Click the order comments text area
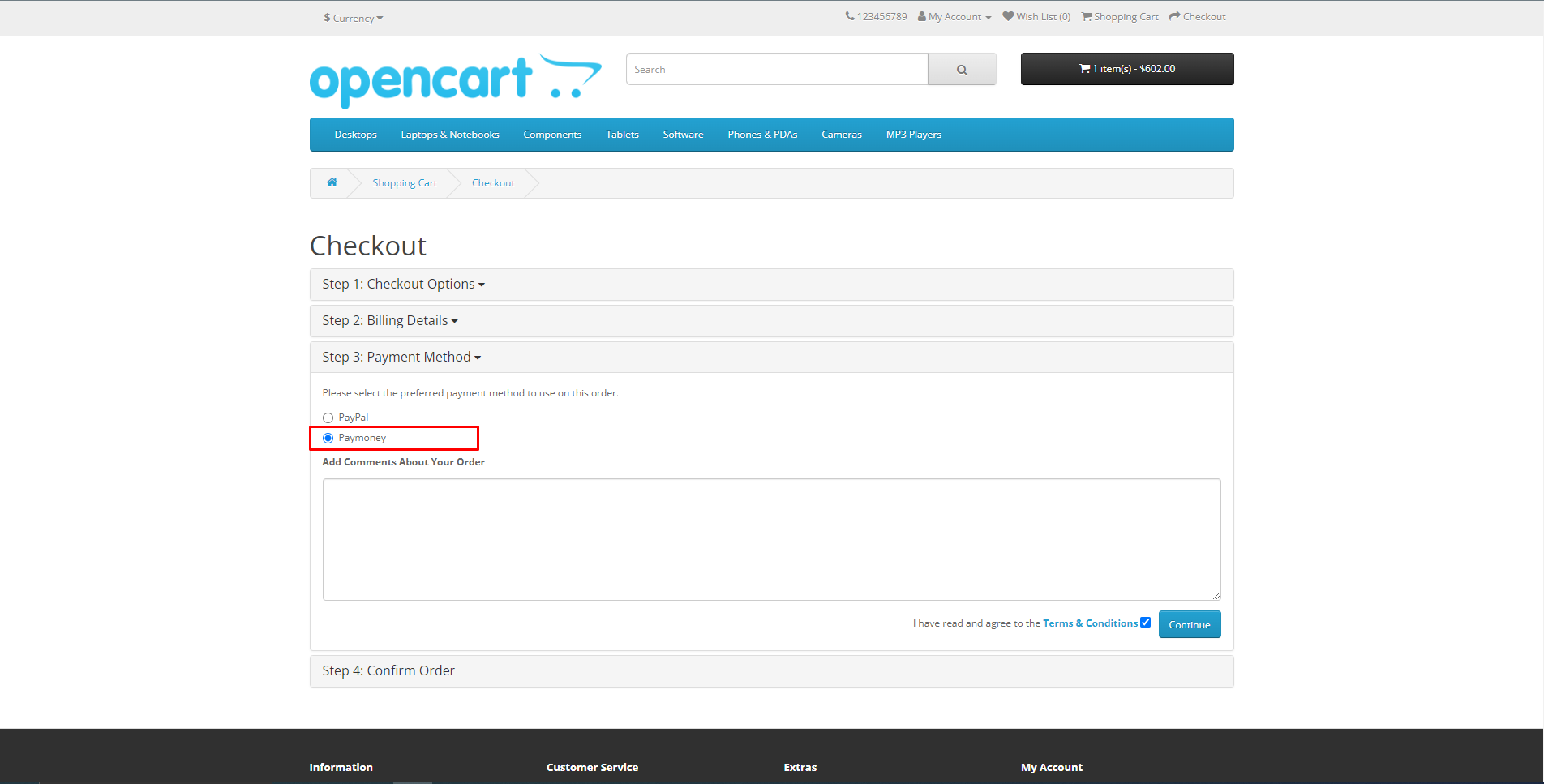The image size is (1544, 784). [771, 539]
